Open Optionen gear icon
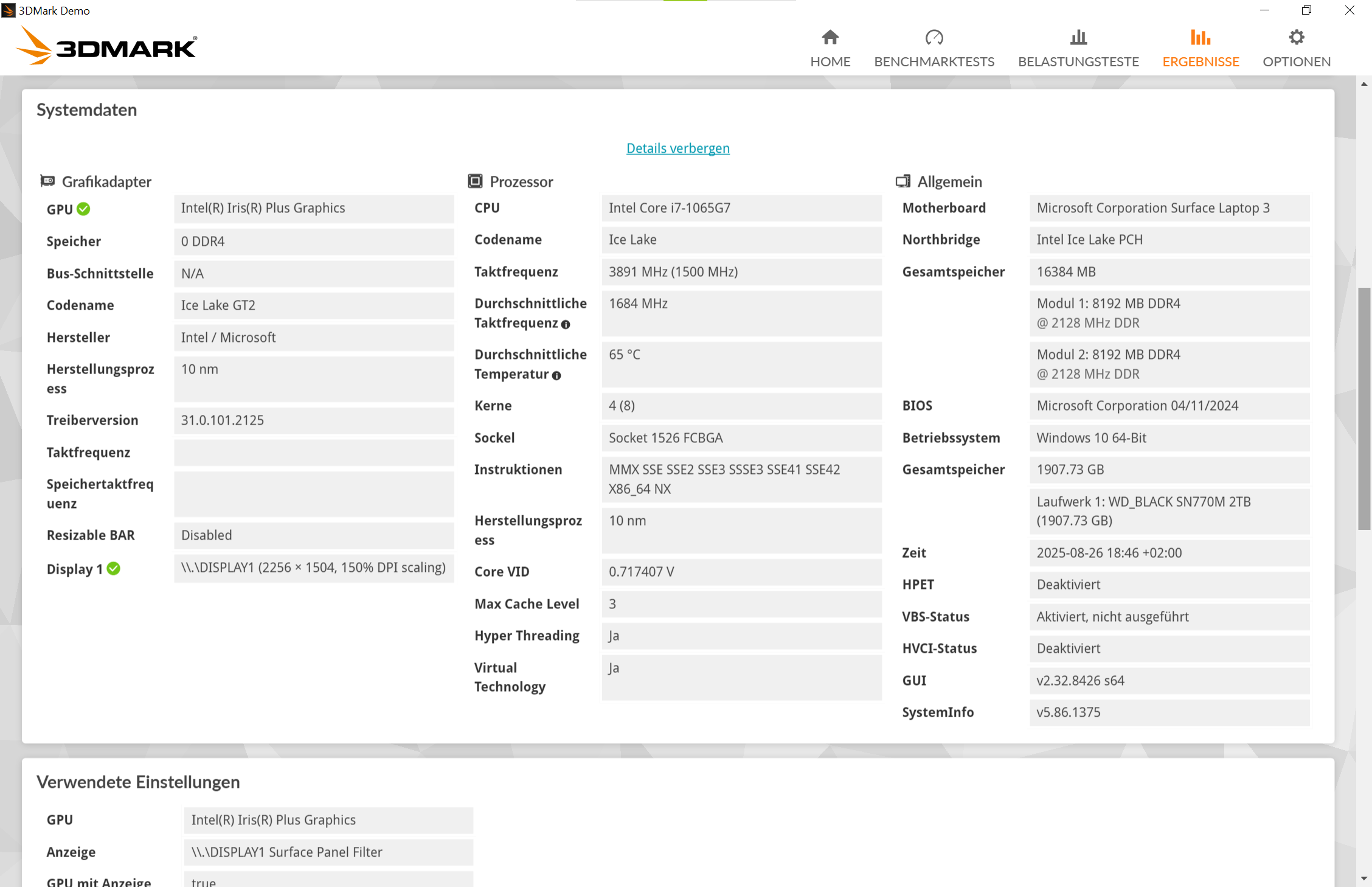The image size is (1372, 887). click(1296, 38)
